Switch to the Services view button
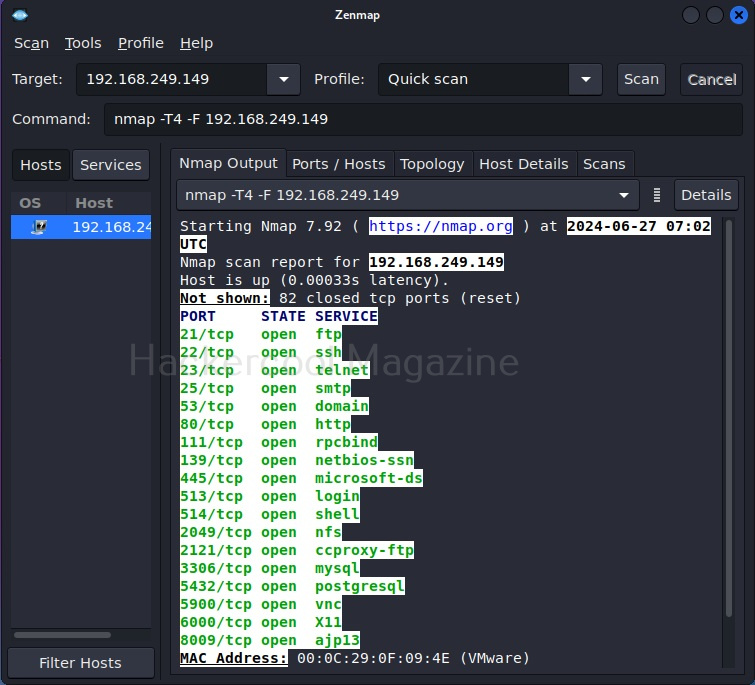Viewport: 755px width, 685px height. 111,165
